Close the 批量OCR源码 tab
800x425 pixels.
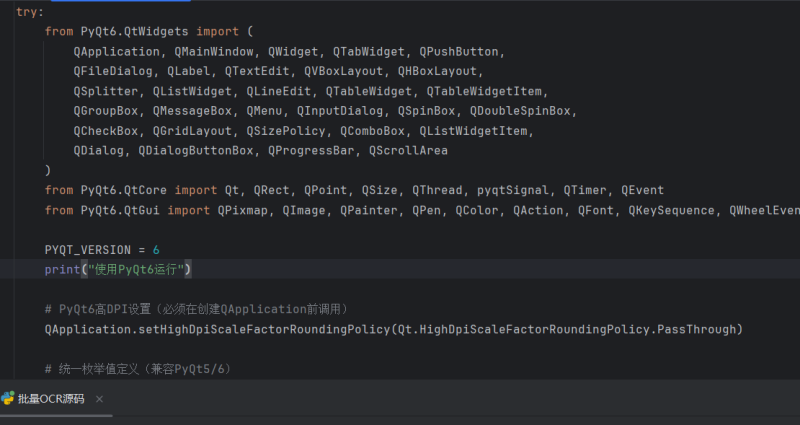pyautogui.click(x=99, y=398)
